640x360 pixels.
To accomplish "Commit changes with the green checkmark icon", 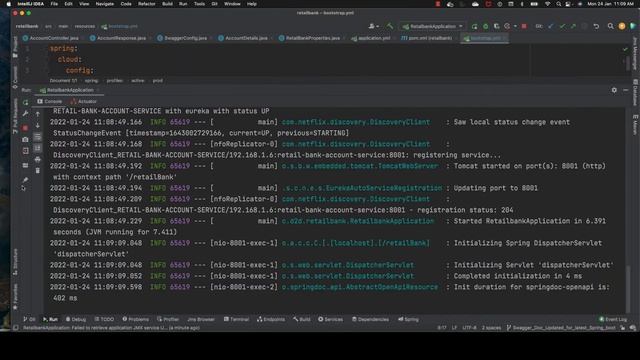I will pos(562,26).
